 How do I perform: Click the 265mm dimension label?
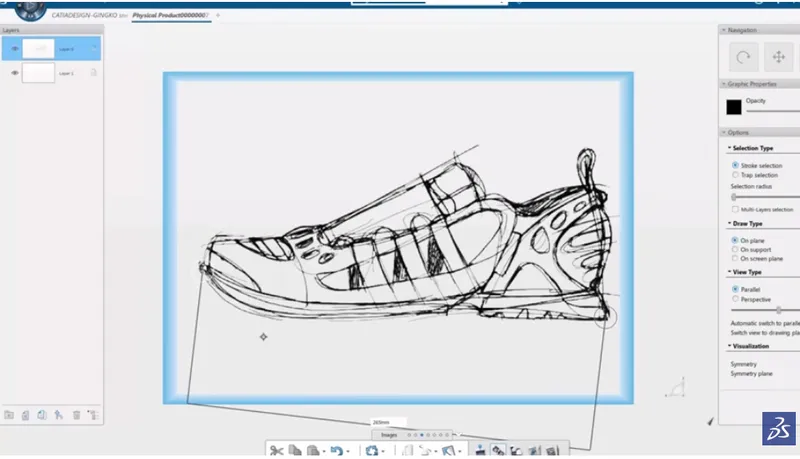(x=388, y=422)
